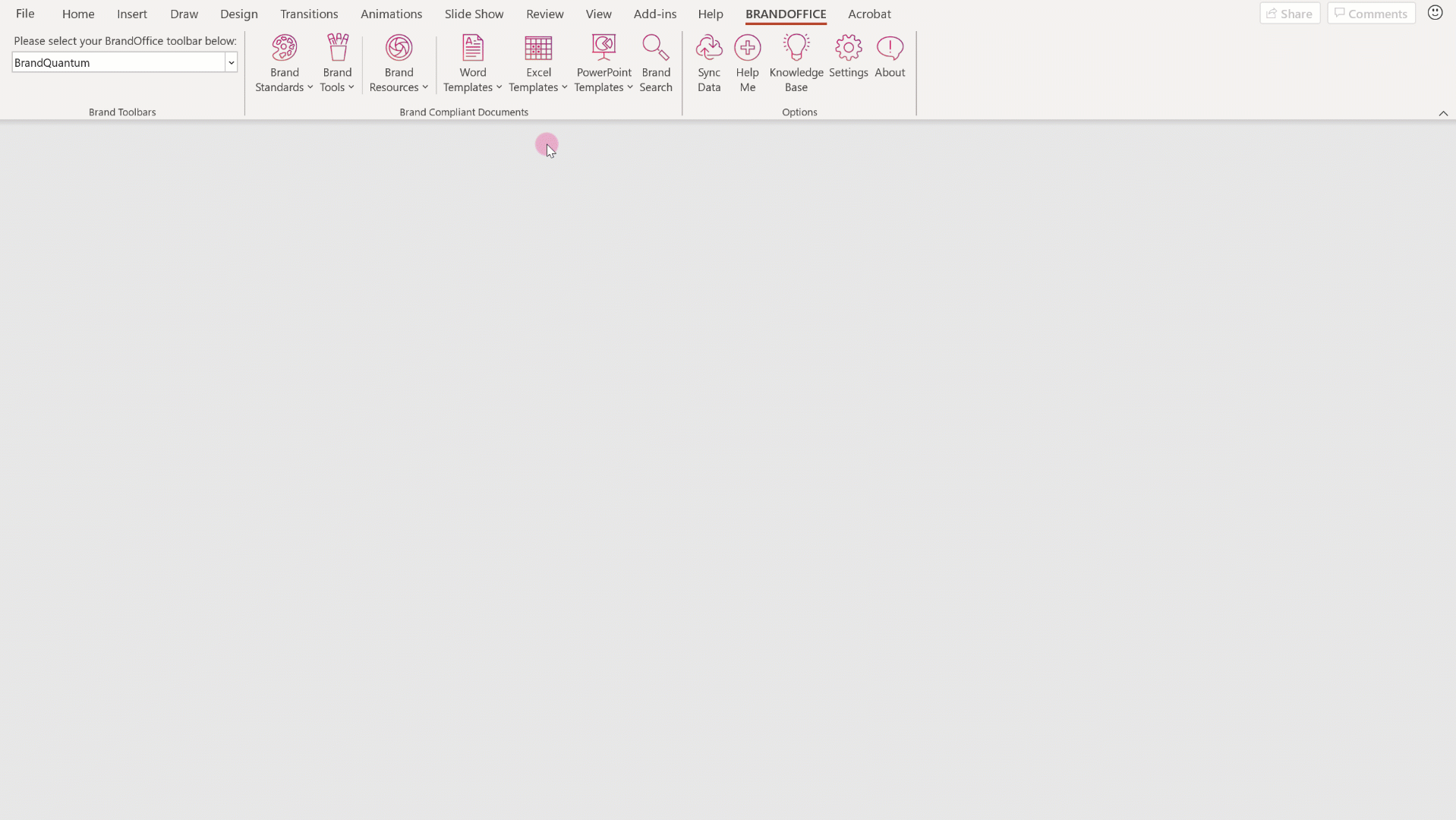Open Brand Tools pencil cup icon
The width and height of the screenshot is (1456, 820).
tap(337, 48)
